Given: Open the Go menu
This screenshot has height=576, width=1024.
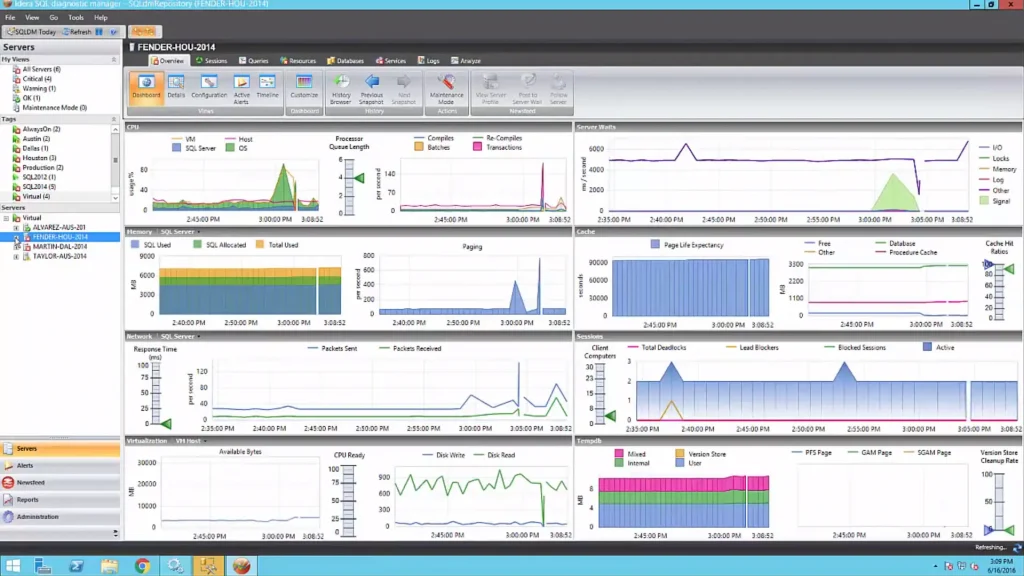Looking at the screenshot, I should pos(54,18).
